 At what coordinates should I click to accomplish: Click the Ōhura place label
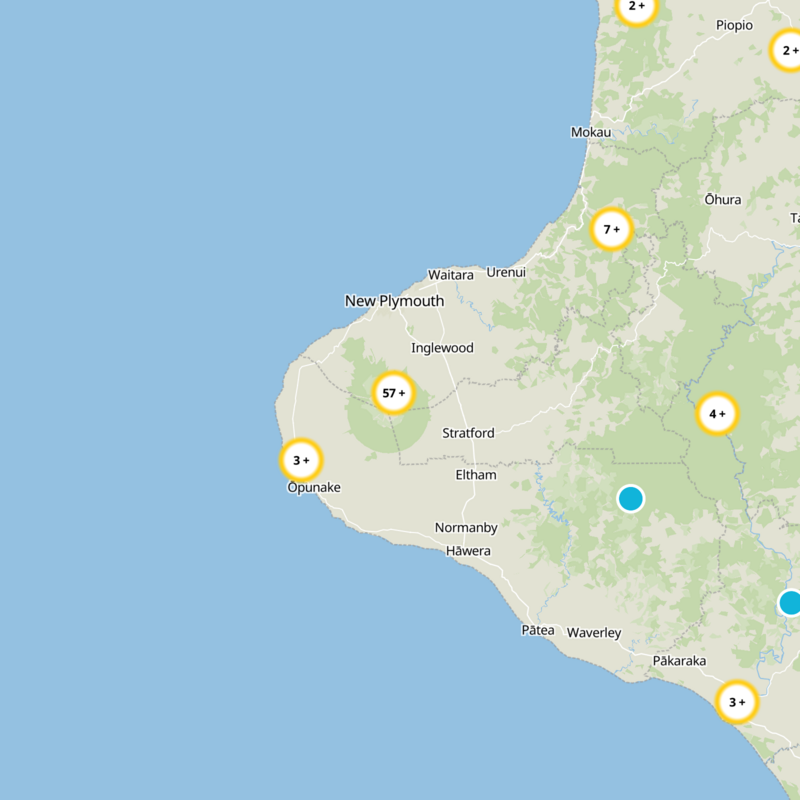coord(722,199)
